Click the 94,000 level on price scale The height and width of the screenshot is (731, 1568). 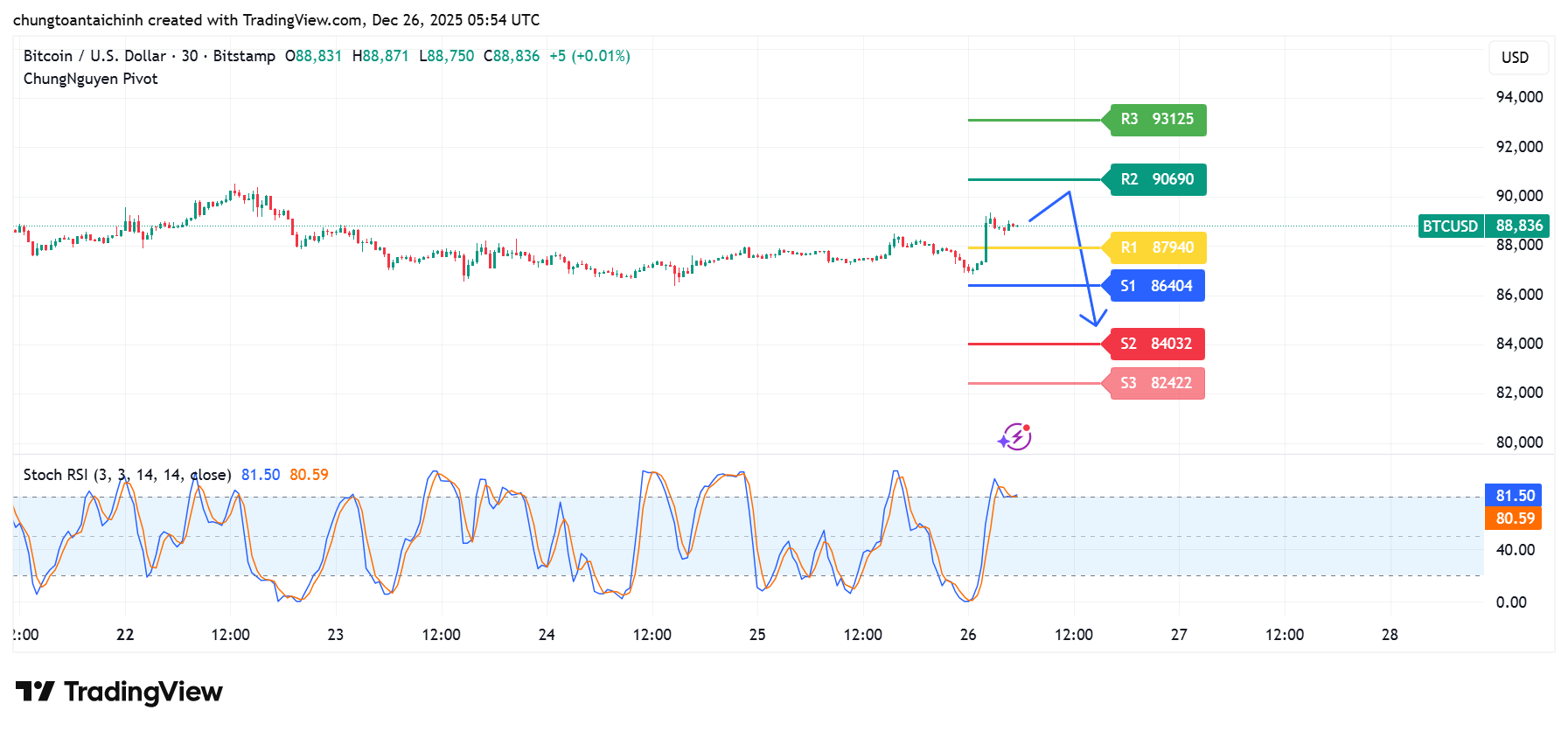coord(1519,97)
